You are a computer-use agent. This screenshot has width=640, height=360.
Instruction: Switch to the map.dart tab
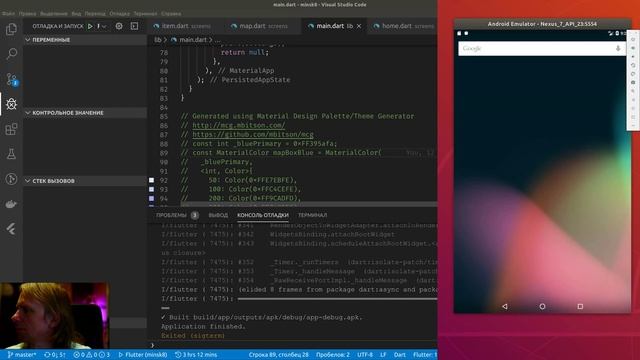tap(260, 26)
